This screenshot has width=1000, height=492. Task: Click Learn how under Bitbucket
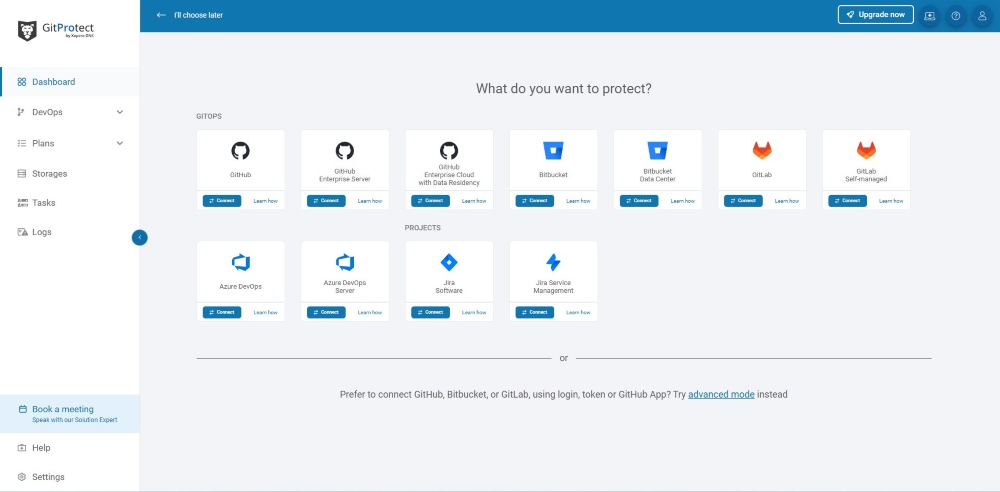click(x=578, y=201)
